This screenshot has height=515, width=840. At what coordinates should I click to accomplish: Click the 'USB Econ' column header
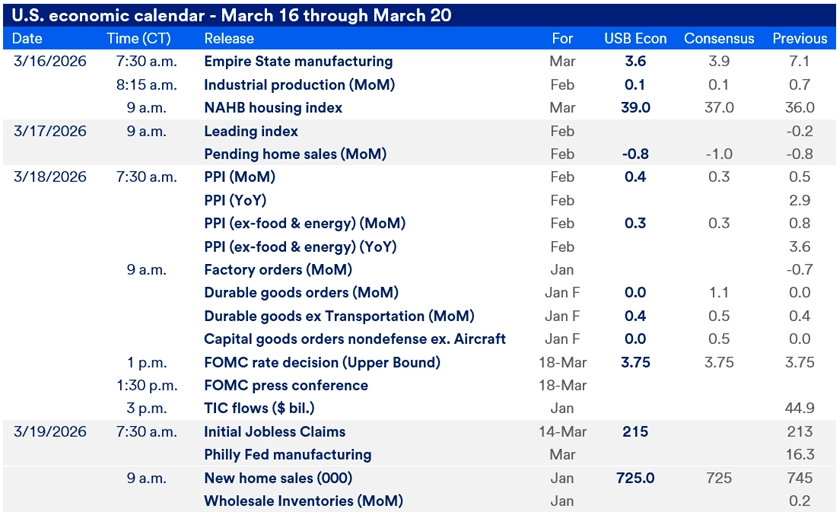635,39
